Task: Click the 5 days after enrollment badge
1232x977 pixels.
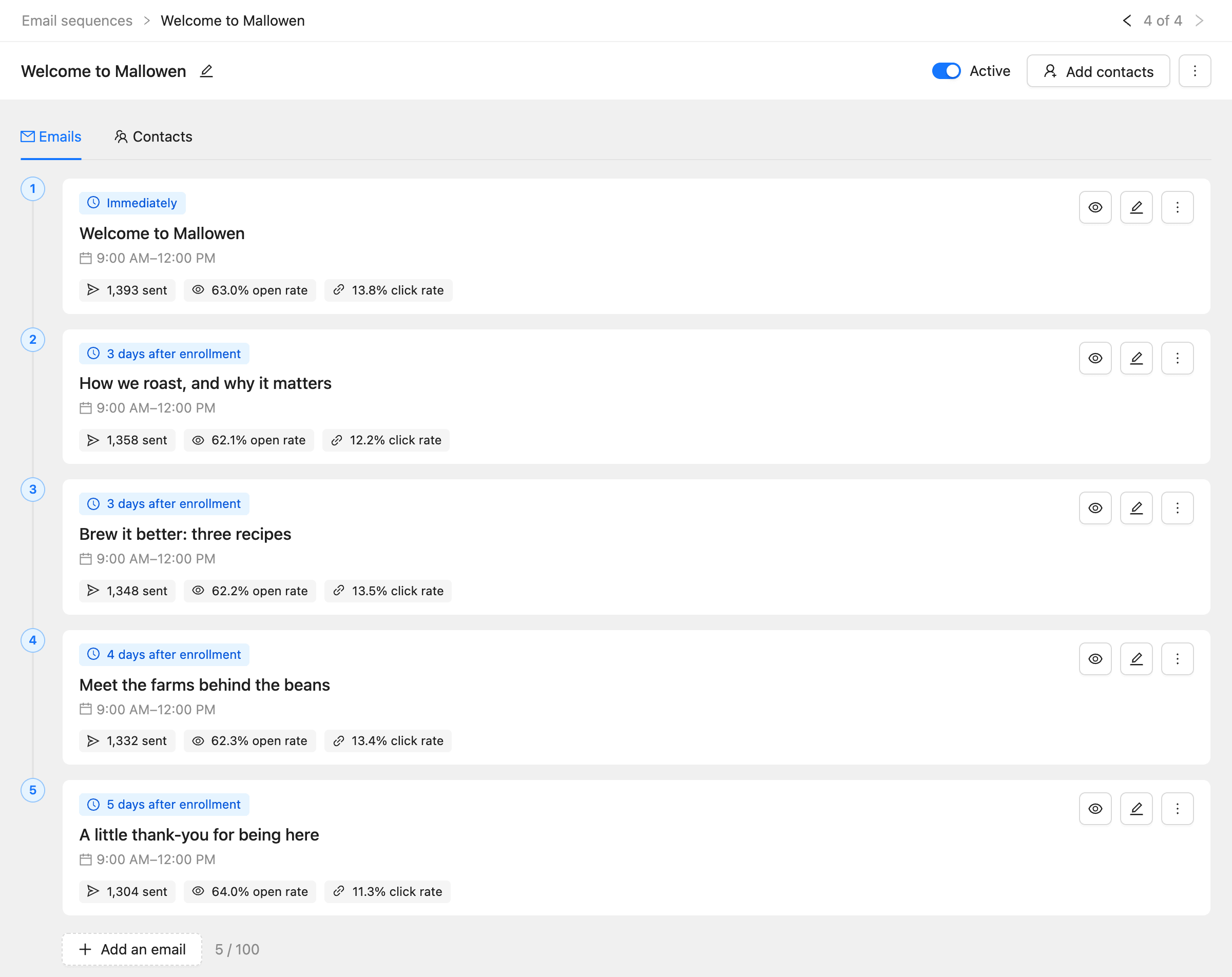Action: point(164,804)
